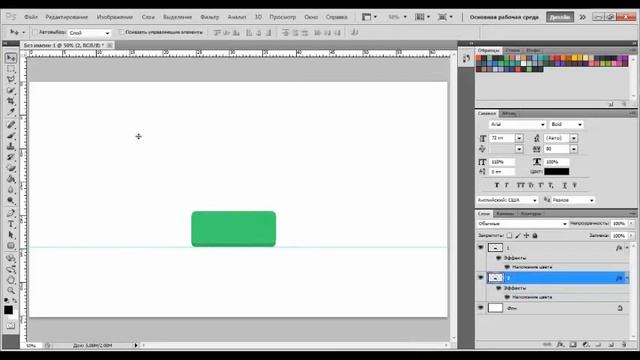
Task: Select the Hand tool
Action: pyautogui.click(x=11, y=280)
